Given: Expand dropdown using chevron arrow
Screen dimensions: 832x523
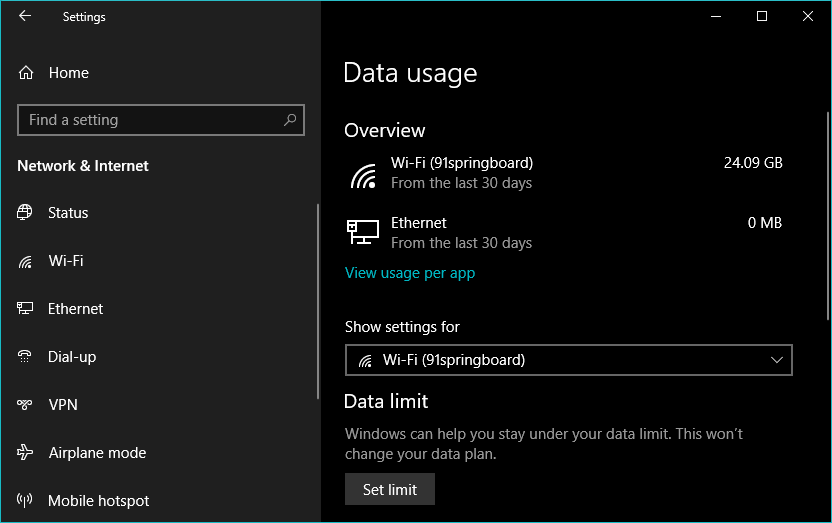Looking at the screenshot, I should point(777,360).
